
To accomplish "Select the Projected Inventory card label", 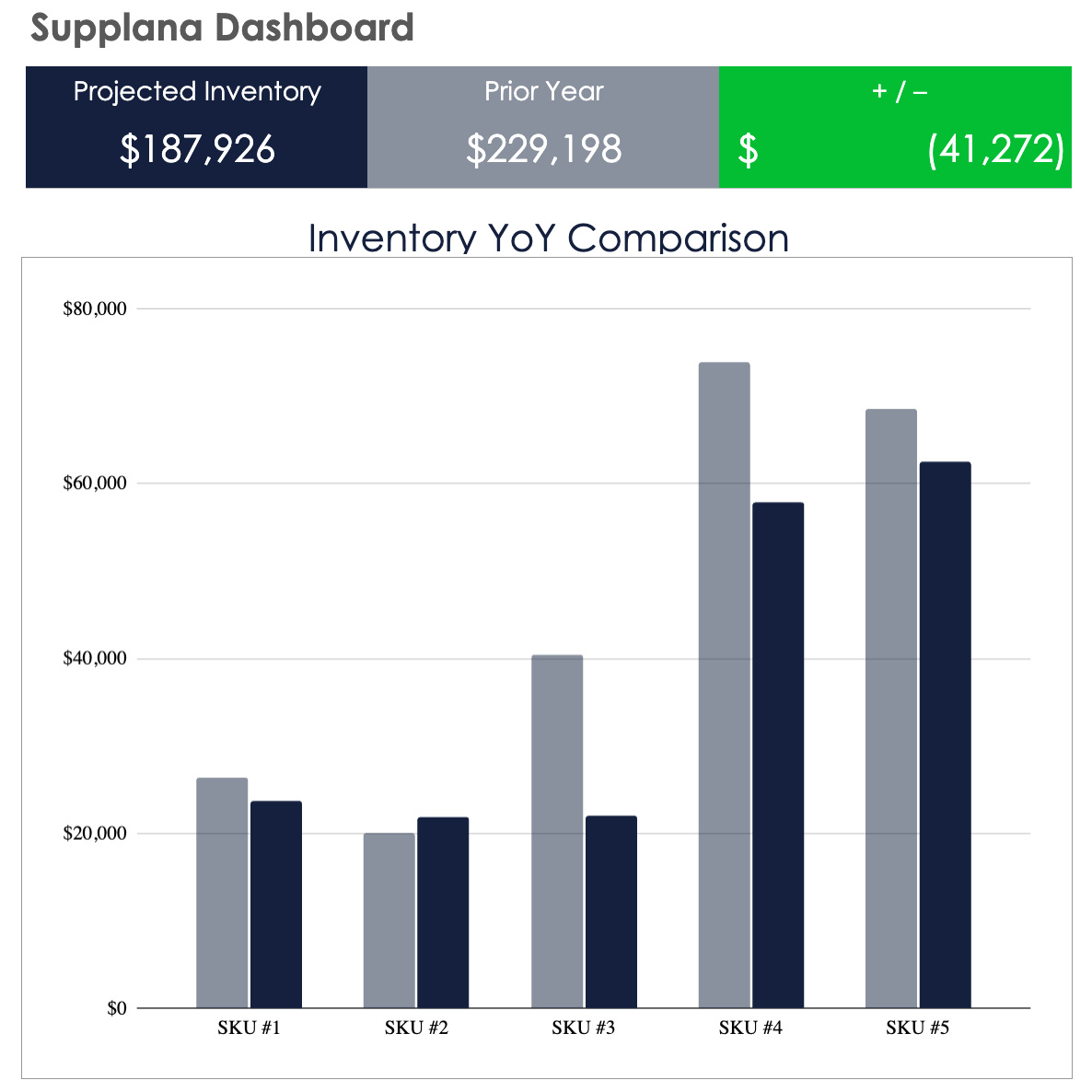I will (197, 91).
